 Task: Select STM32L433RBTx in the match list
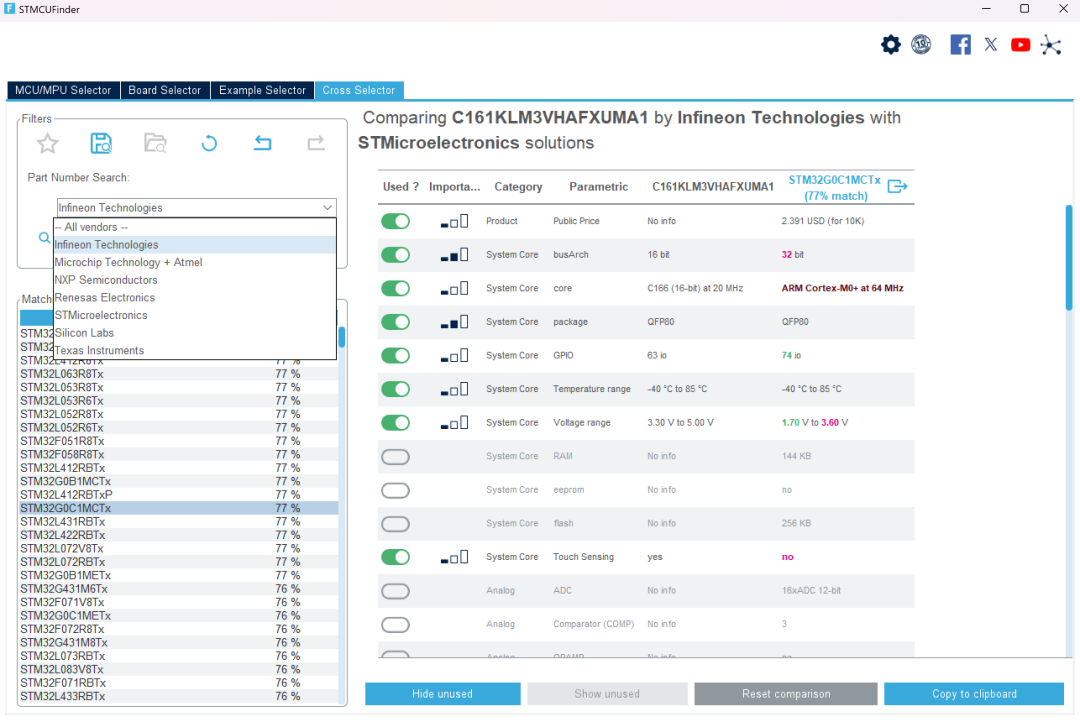pos(178,697)
